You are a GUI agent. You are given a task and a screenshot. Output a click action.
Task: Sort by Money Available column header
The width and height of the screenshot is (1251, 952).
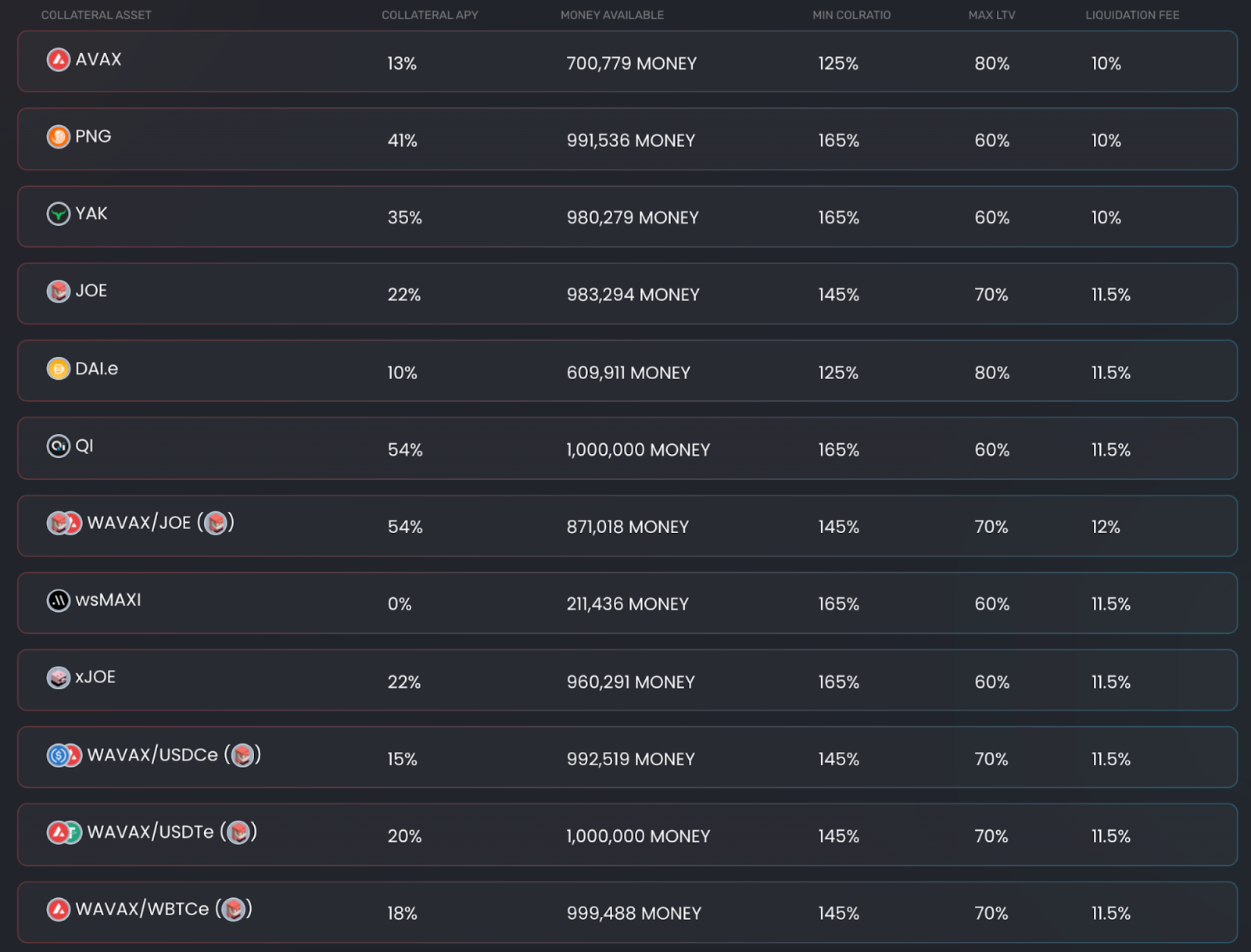tap(612, 15)
